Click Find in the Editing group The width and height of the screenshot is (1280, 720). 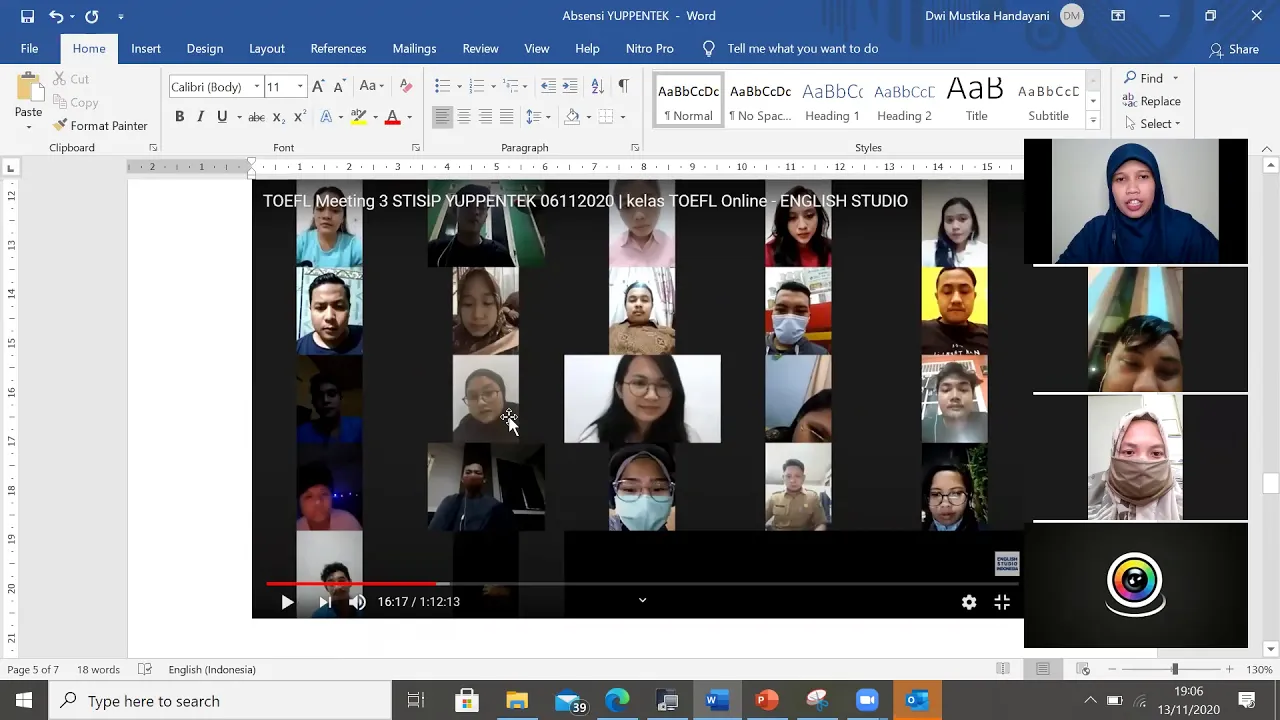click(x=1143, y=78)
